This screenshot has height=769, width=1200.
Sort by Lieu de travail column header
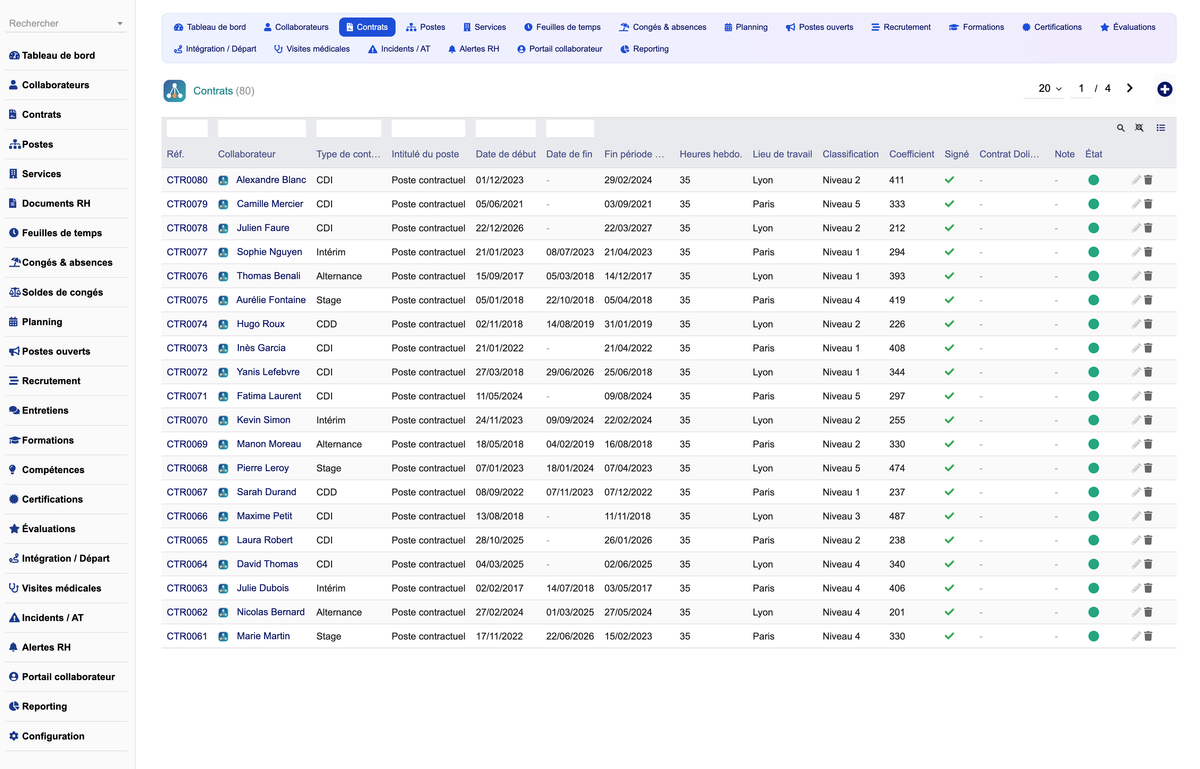[782, 154]
